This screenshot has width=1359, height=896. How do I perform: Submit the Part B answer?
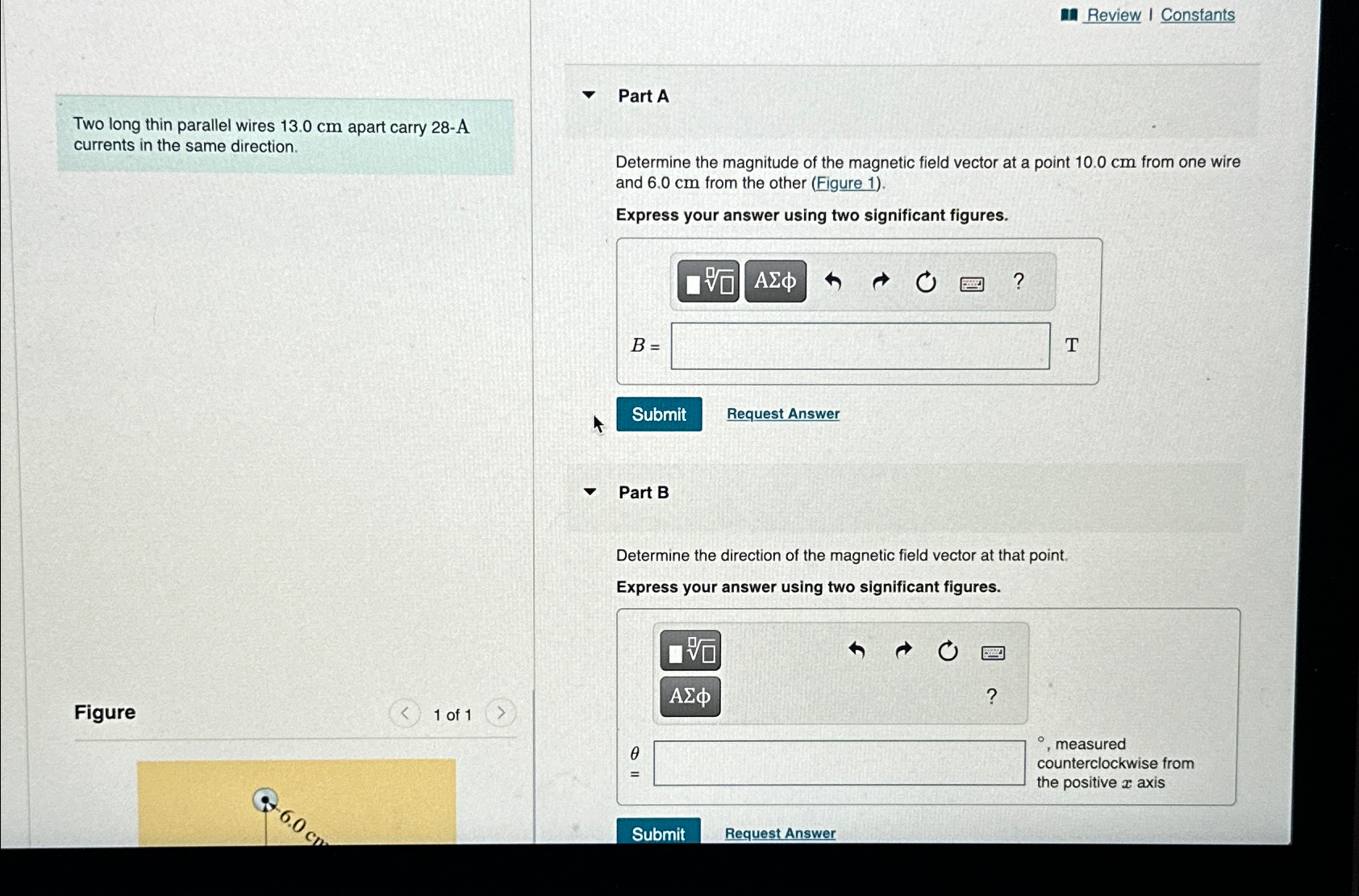(x=658, y=833)
